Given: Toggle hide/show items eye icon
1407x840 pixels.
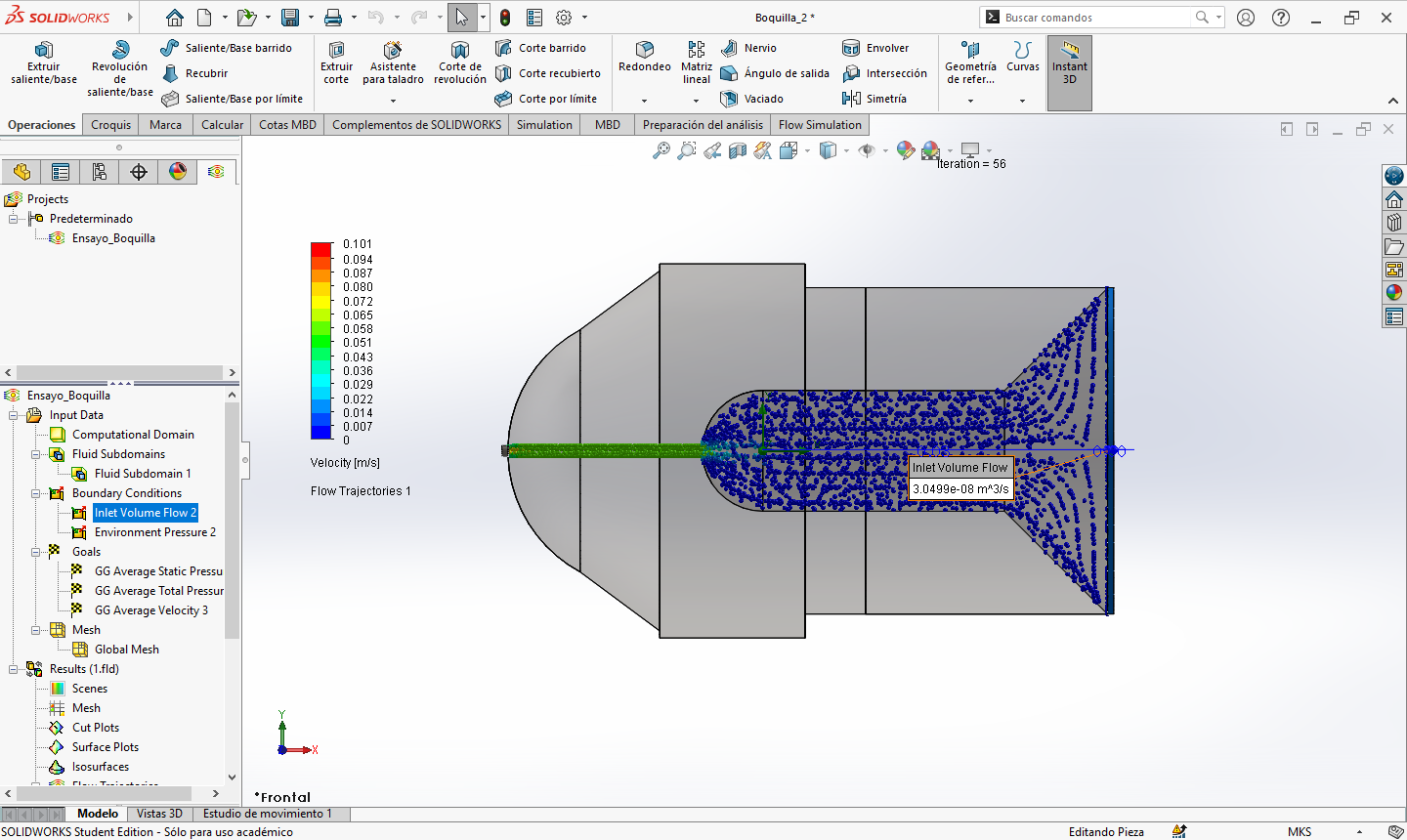Looking at the screenshot, I should [x=866, y=150].
